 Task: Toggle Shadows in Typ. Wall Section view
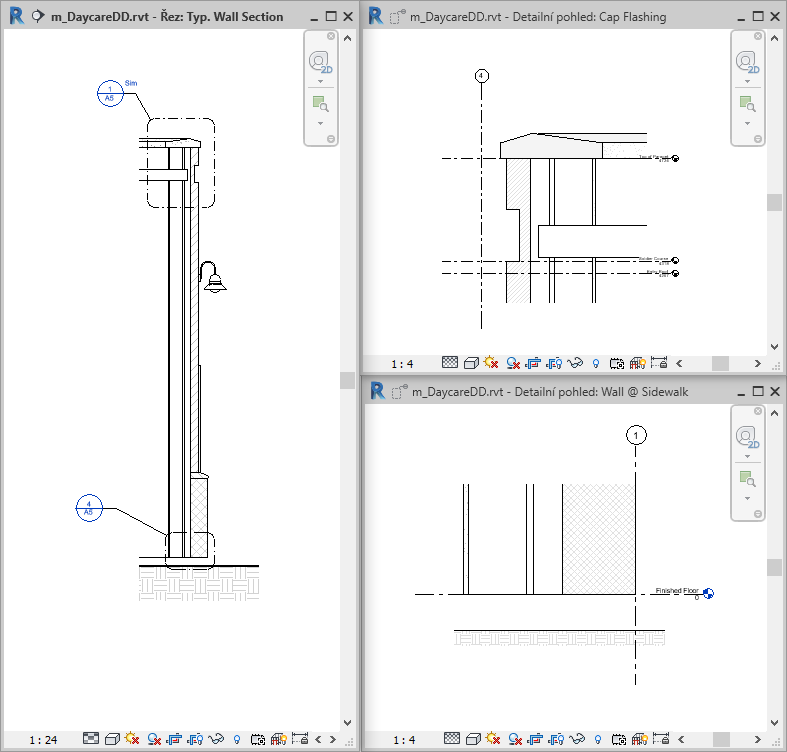tap(154, 739)
